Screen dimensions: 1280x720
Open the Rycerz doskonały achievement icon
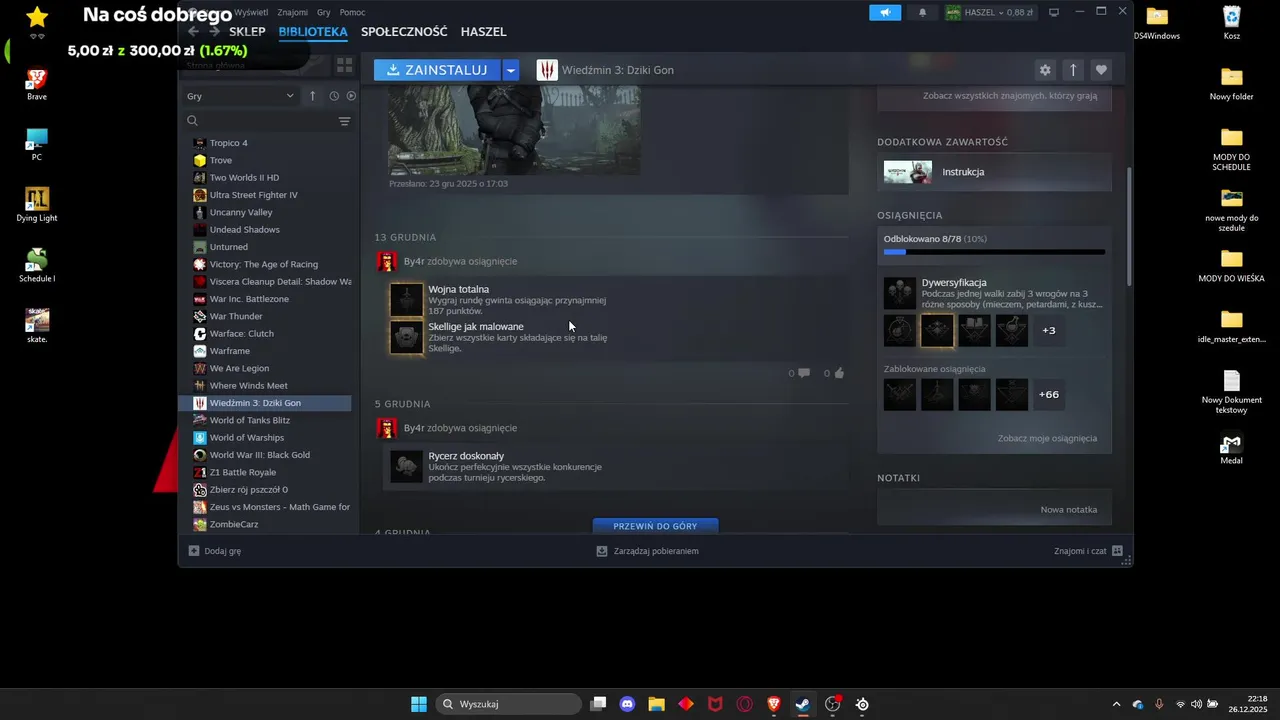point(406,466)
